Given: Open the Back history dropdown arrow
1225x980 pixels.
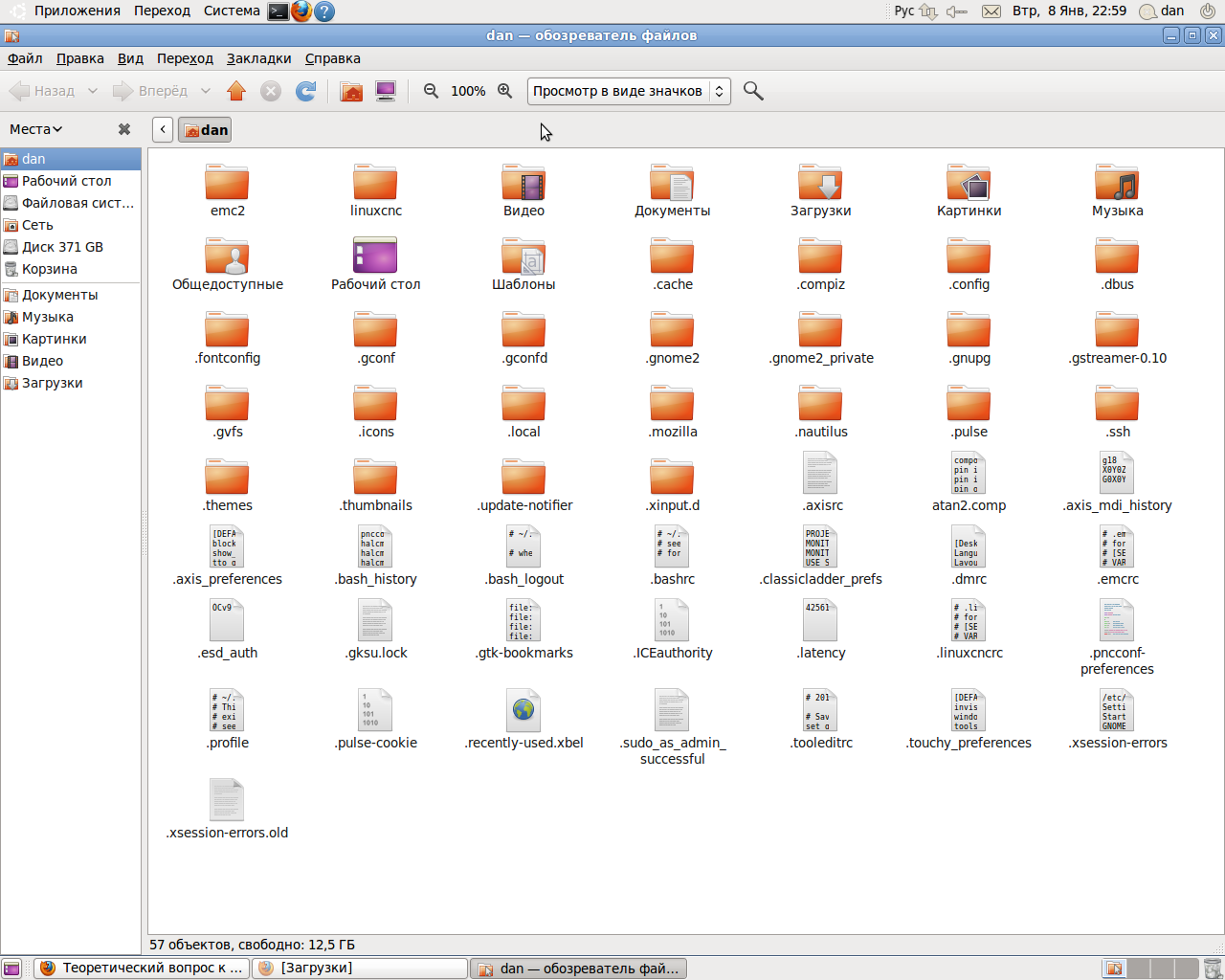Looking at the screenshot, I should (92, 91).
